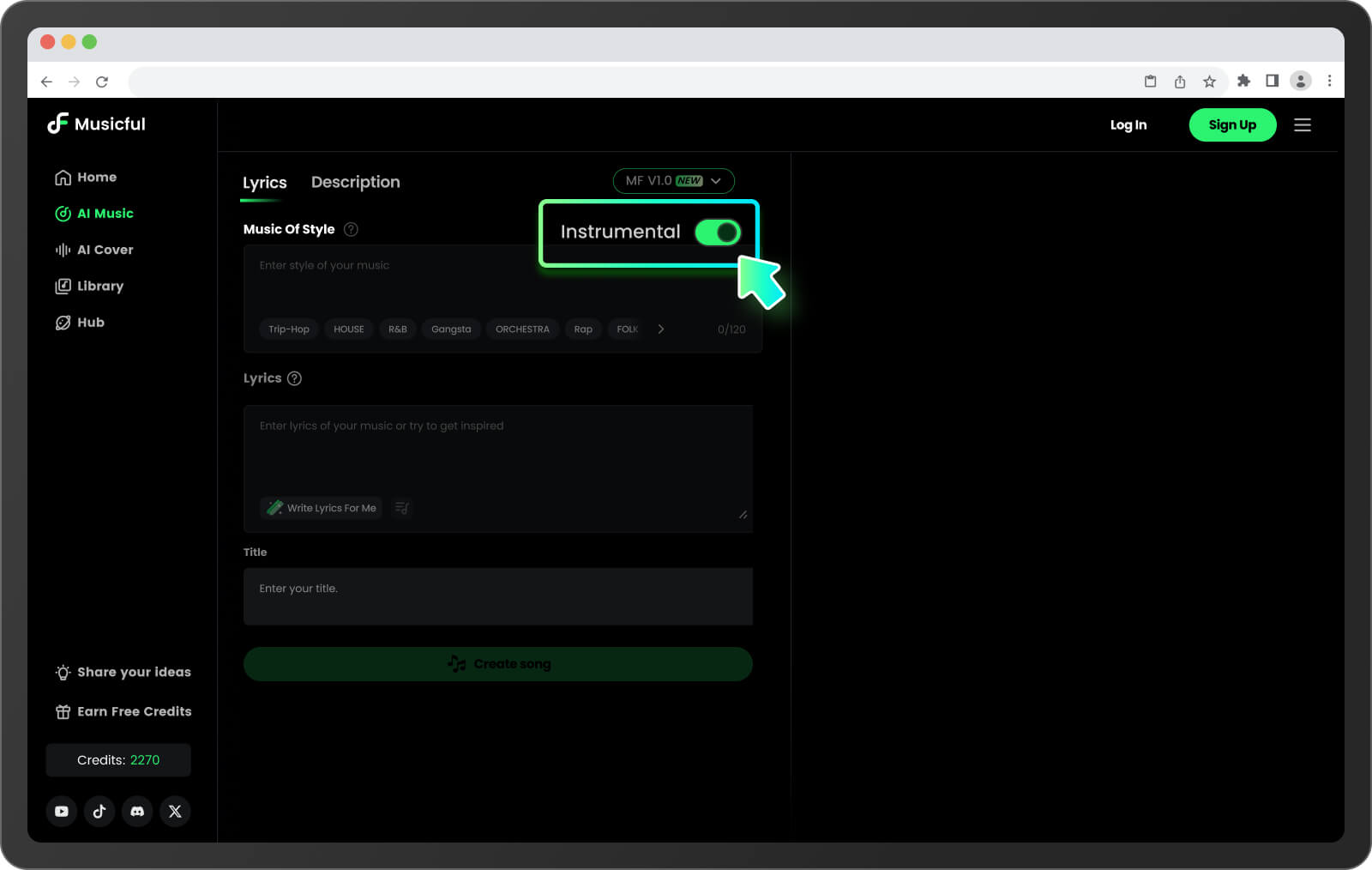Expand the MF V1.0 model dropdown
Screen dimensions: 1372x870
674,181
